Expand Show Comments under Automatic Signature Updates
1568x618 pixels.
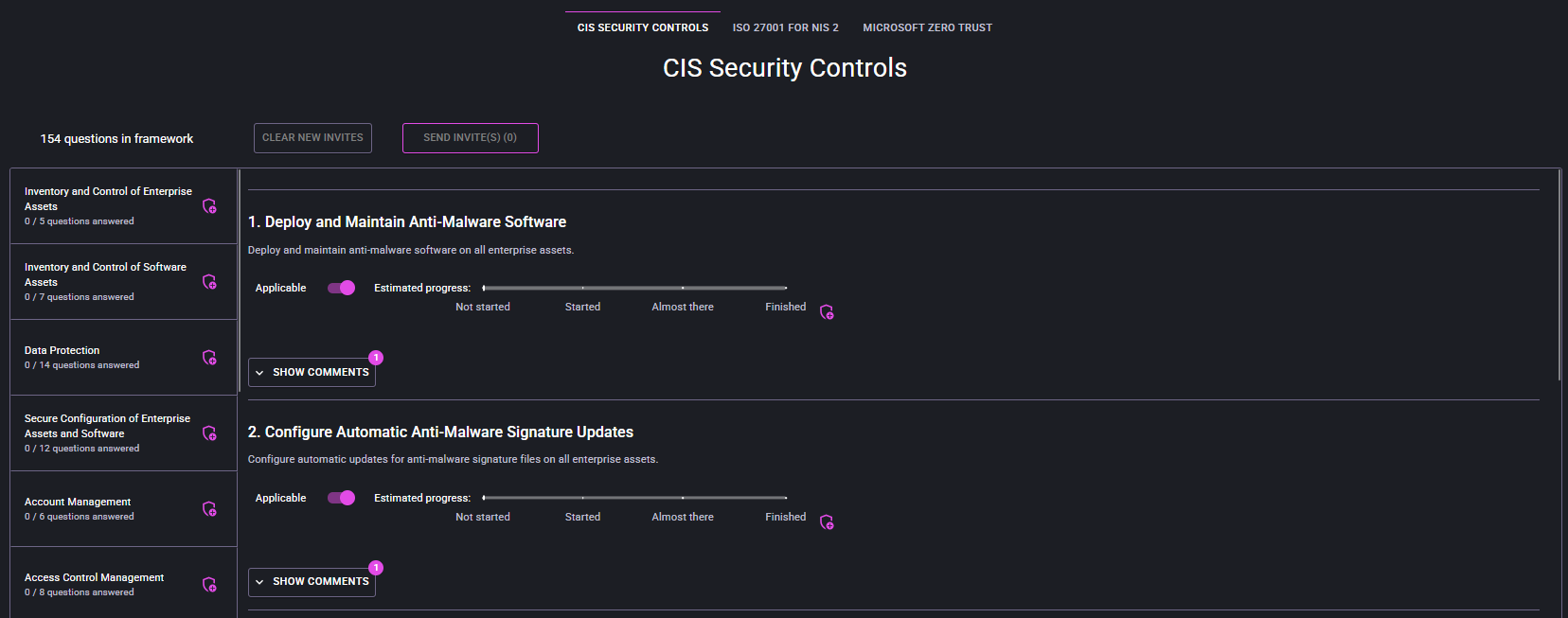tap(312, 582)
